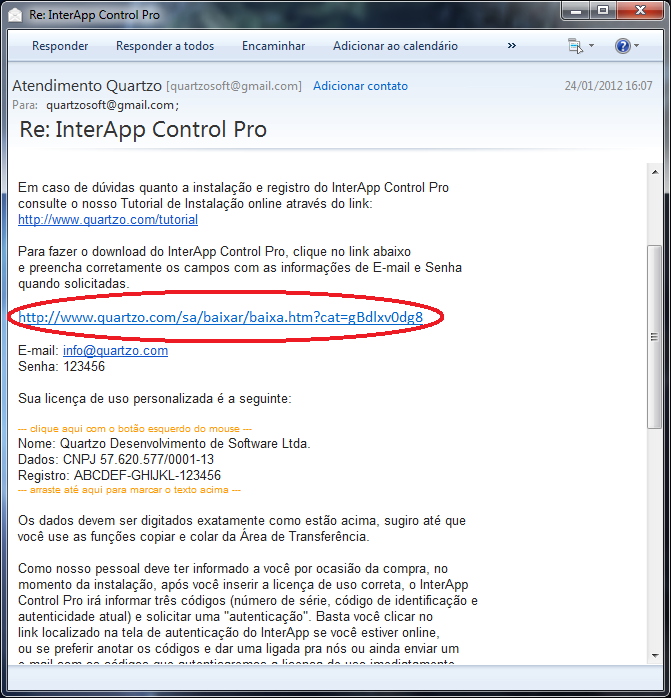Select Responder a todos

(x=165, y=46)
